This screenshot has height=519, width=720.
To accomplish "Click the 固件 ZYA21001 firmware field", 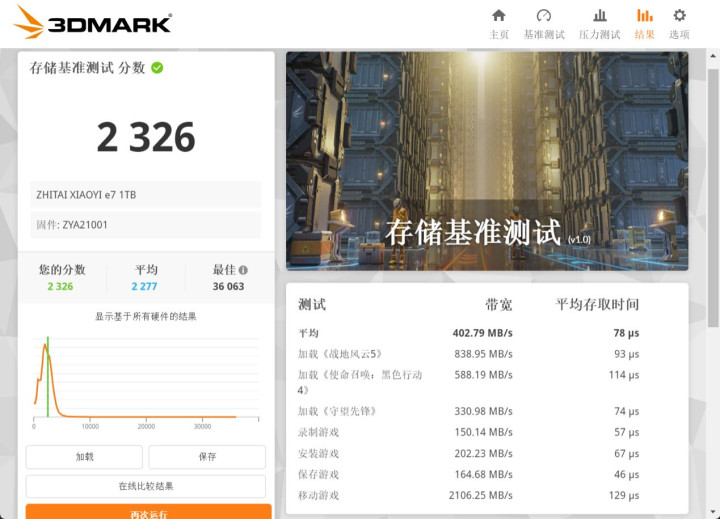I will point(146,225).
